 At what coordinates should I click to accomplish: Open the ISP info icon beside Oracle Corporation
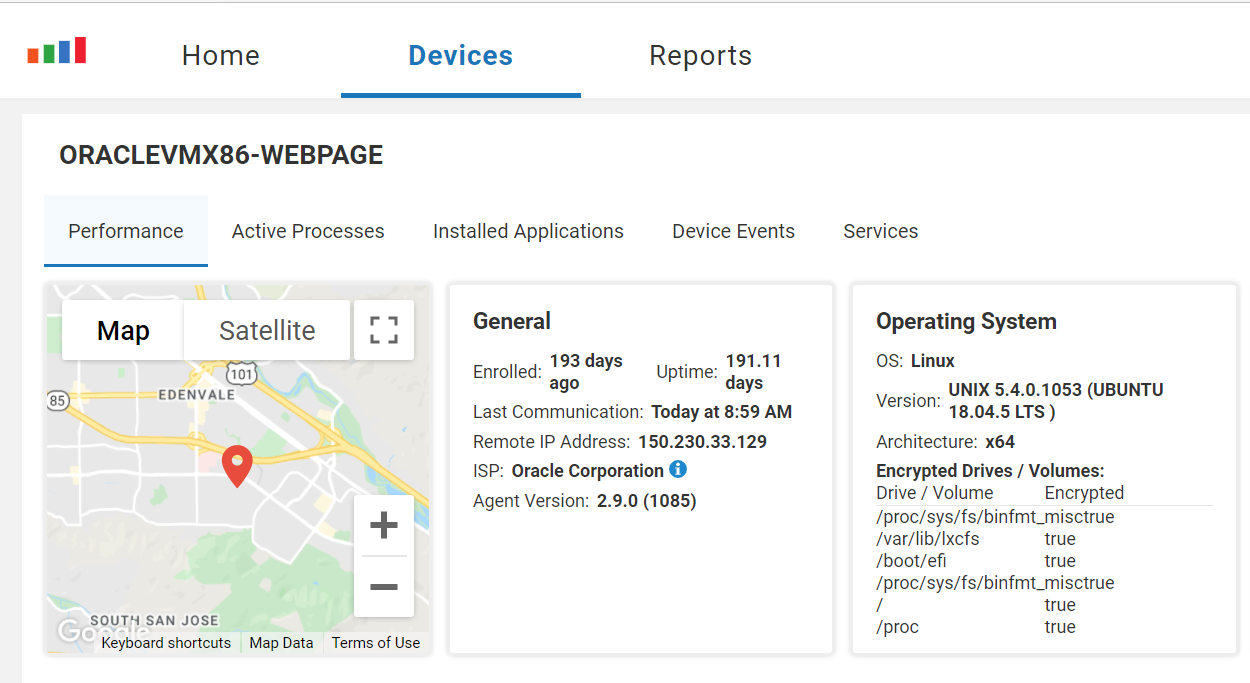(678, 469)
